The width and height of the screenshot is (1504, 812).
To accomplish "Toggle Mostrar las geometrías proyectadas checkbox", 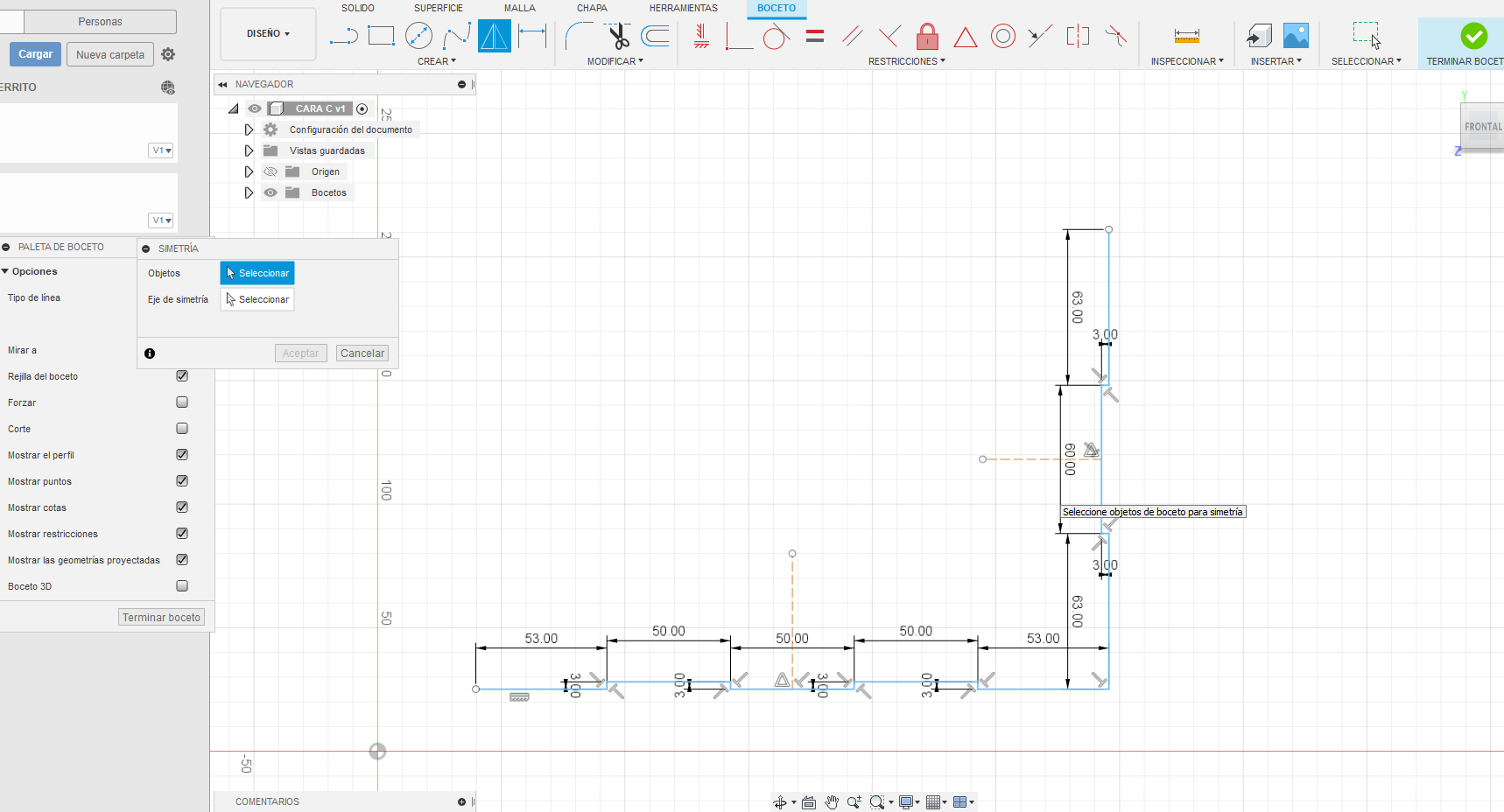I will click(x=182, y=560).
